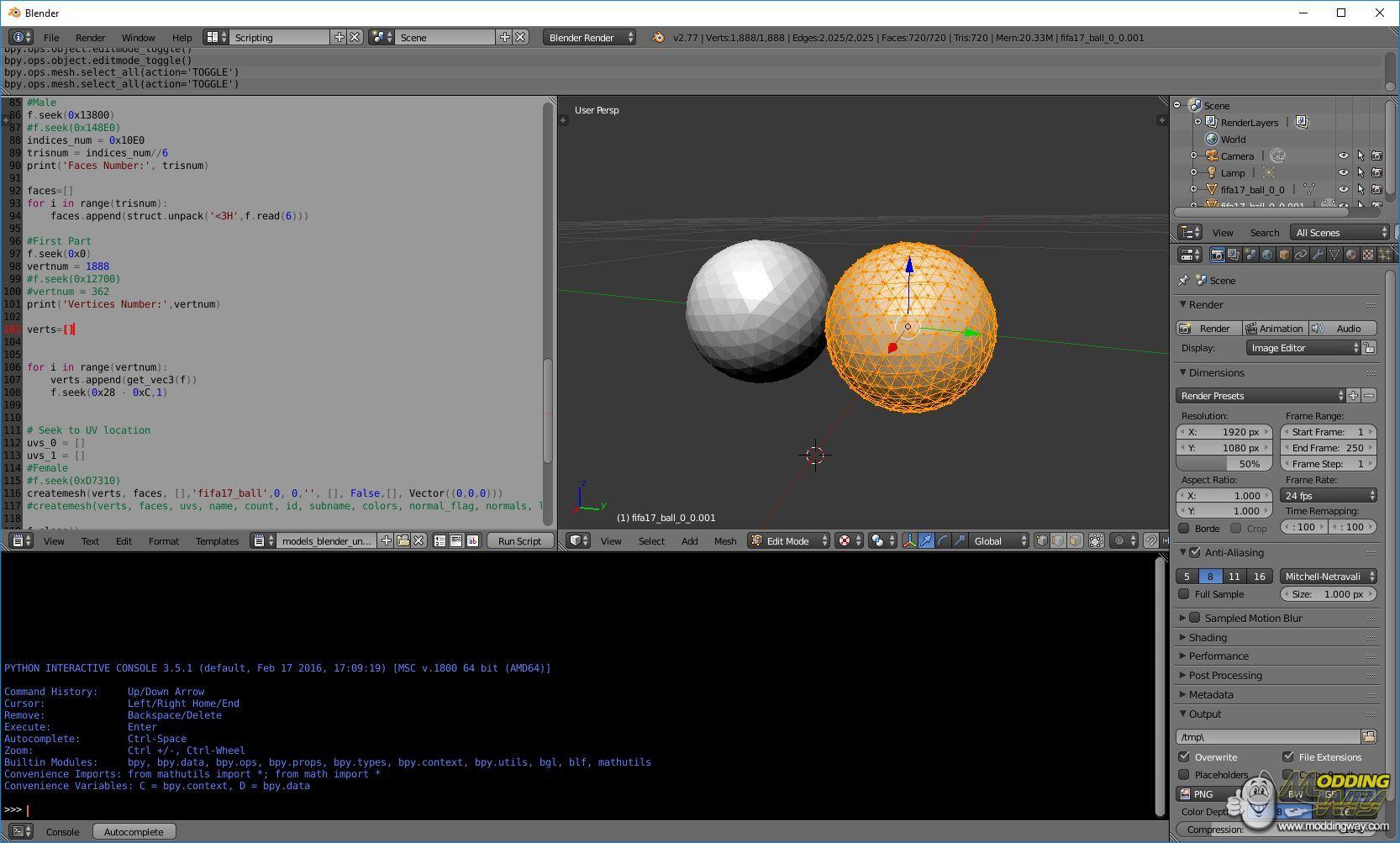
Task: Open the World properties globe tab
Action: coord(1267,255)
